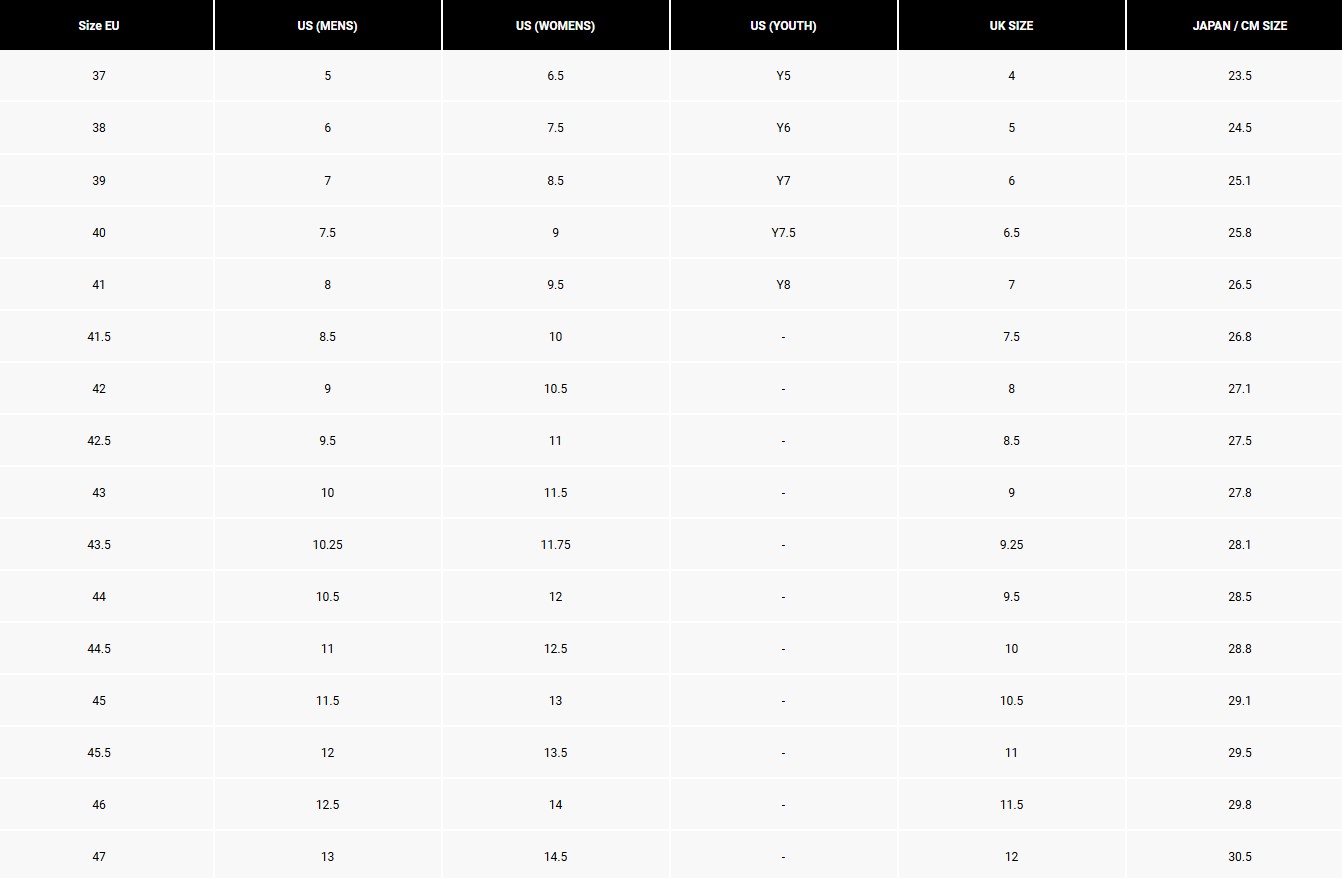Viewport: 1342px width, 878px height.
Task: Select EU size 37 cell
Action: [x=99, y=76]
